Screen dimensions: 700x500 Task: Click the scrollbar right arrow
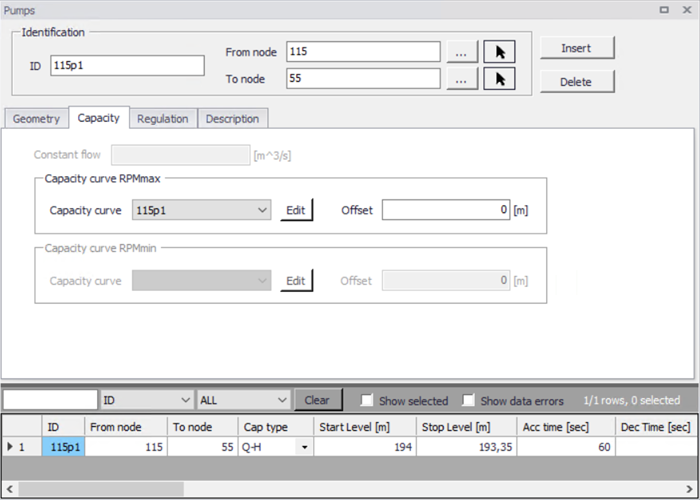click(x=689, y=488)
